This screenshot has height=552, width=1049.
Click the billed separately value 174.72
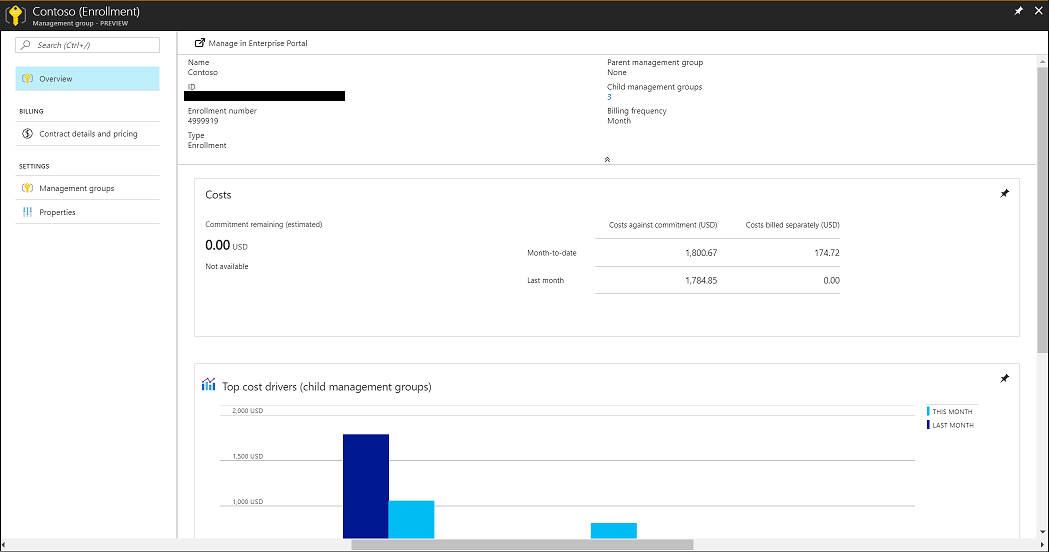827,253
